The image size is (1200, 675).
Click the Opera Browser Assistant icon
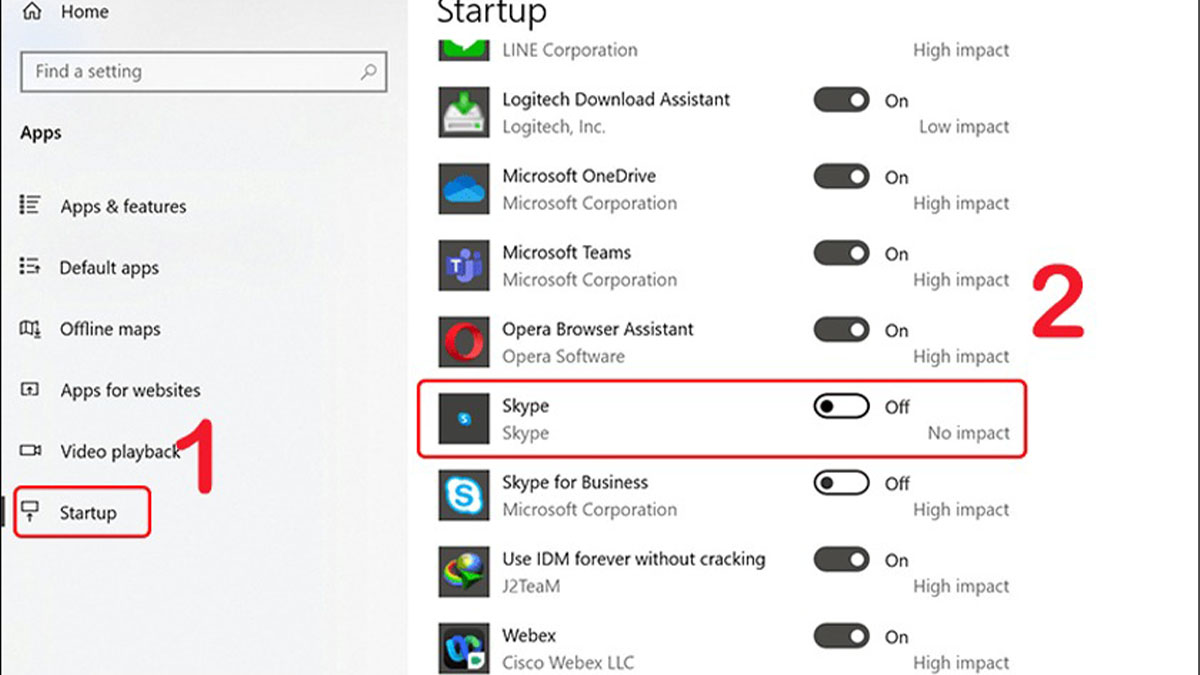pyautogui.click(x=464, y=342)
